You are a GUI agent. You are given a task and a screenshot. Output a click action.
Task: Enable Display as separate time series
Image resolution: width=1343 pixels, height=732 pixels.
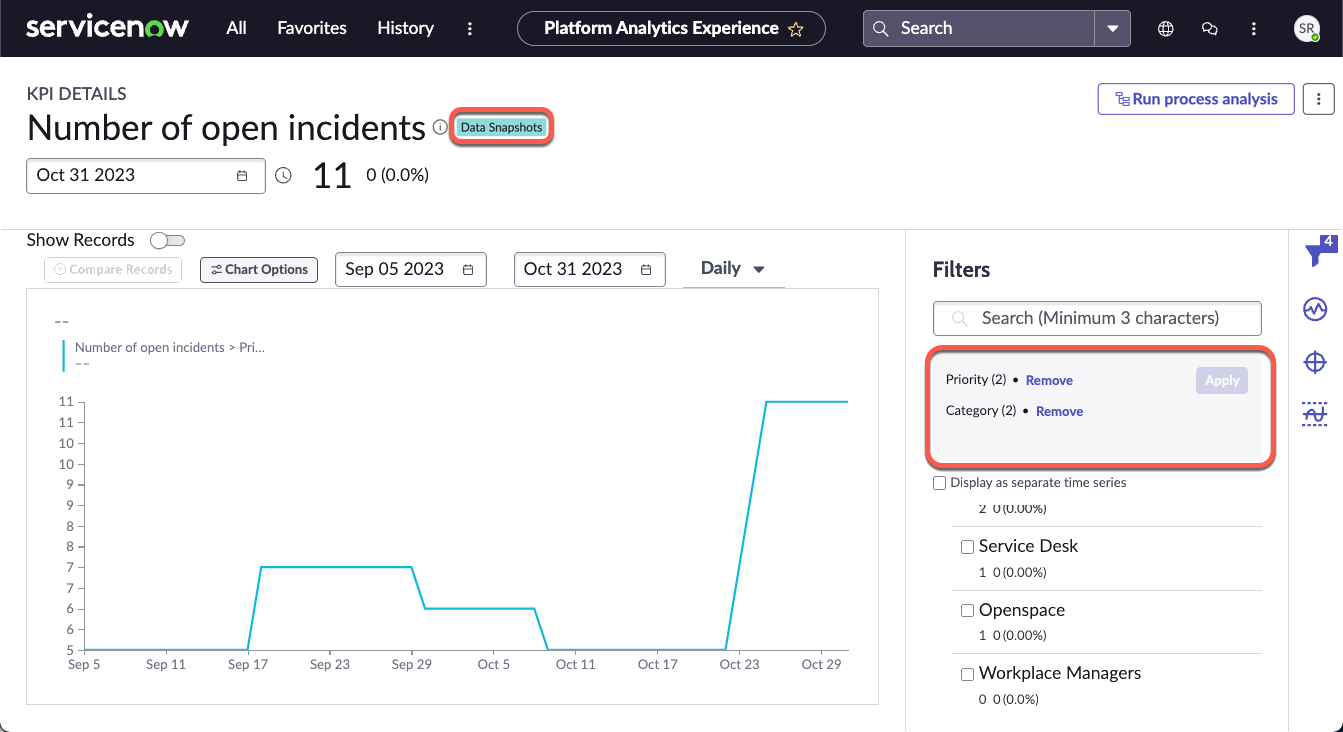coord(939,483)
